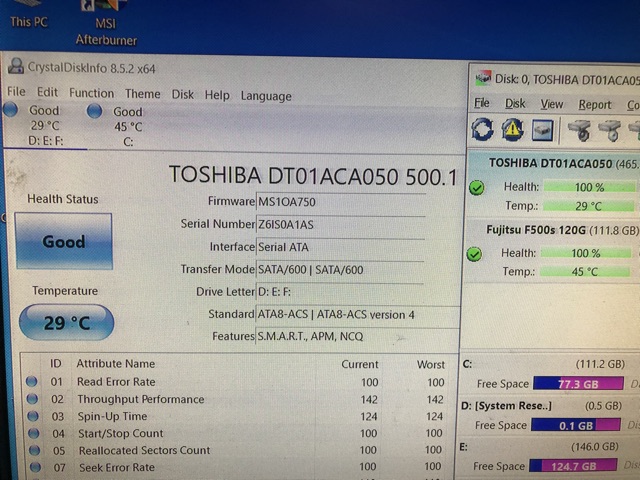Open the Language menu
640x480 pixels.
coord(266,96)
